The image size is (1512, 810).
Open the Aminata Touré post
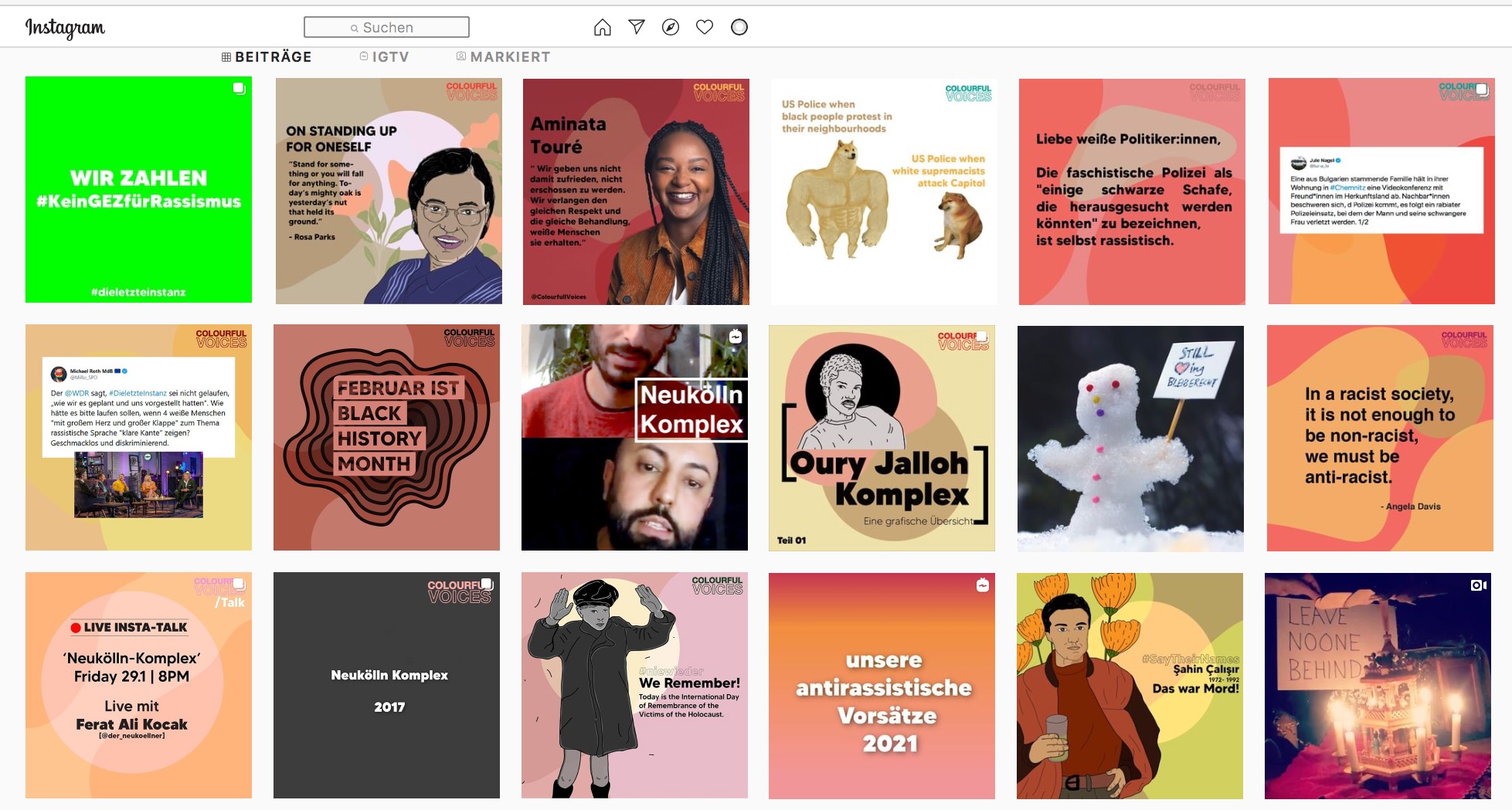tap(636, 191)
